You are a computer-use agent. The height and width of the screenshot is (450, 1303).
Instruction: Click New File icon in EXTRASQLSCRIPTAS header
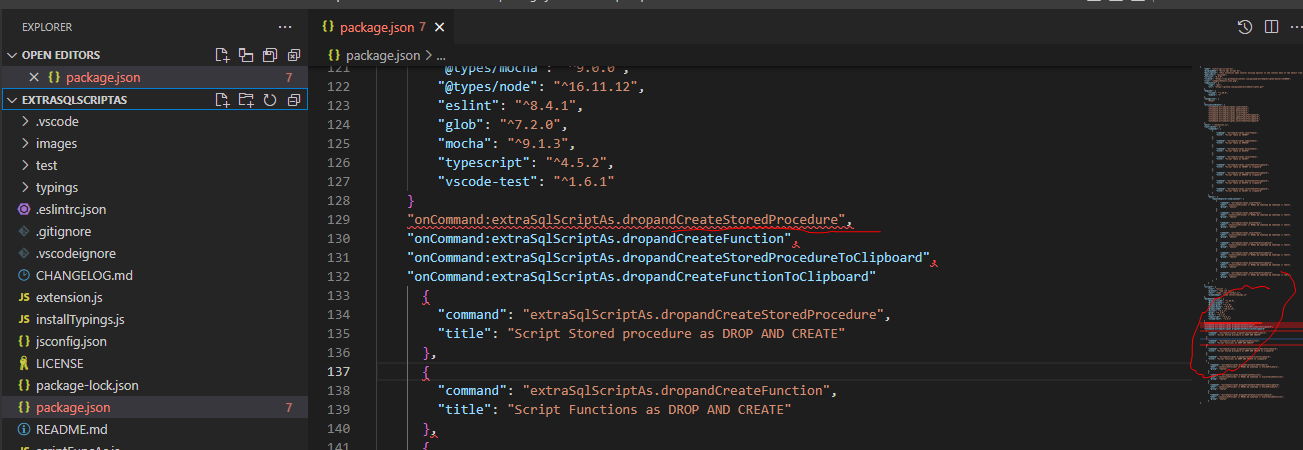point(224,100)
